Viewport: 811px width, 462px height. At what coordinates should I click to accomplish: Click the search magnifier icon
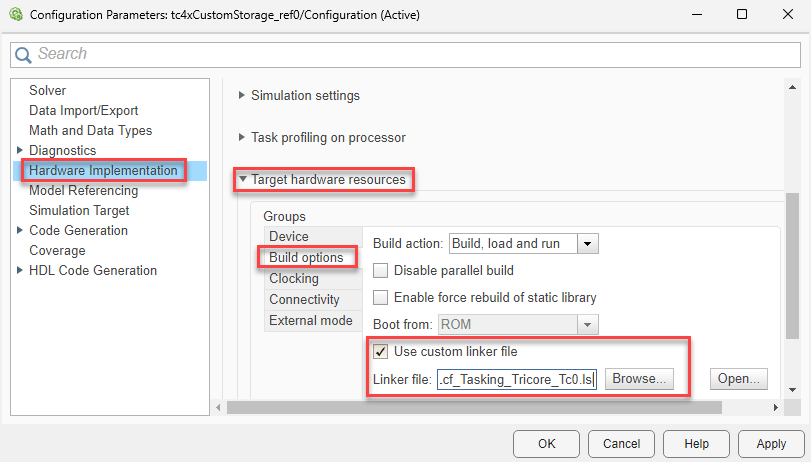(x=24, y=54)
